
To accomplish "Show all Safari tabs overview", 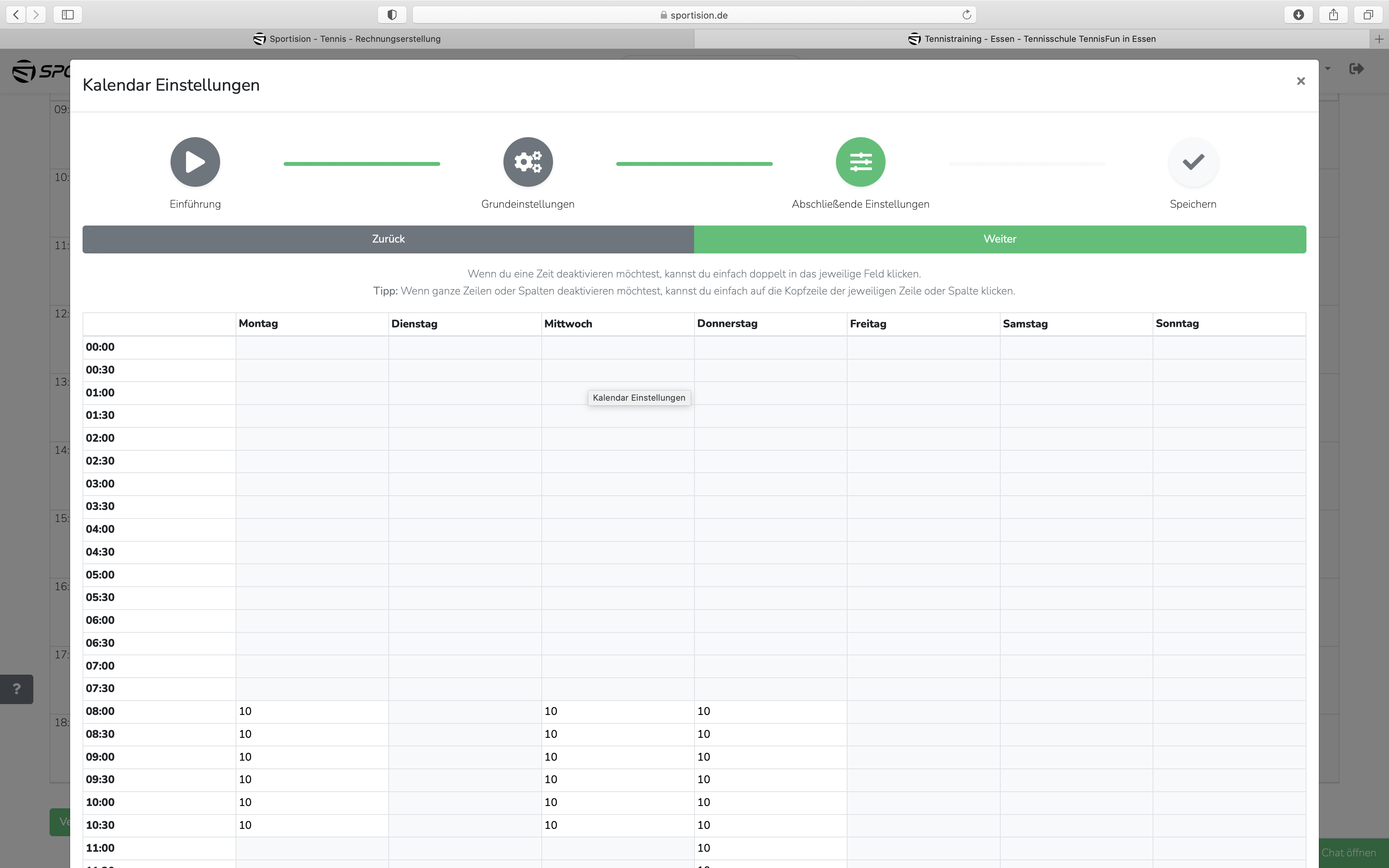I will point(1368,15).
